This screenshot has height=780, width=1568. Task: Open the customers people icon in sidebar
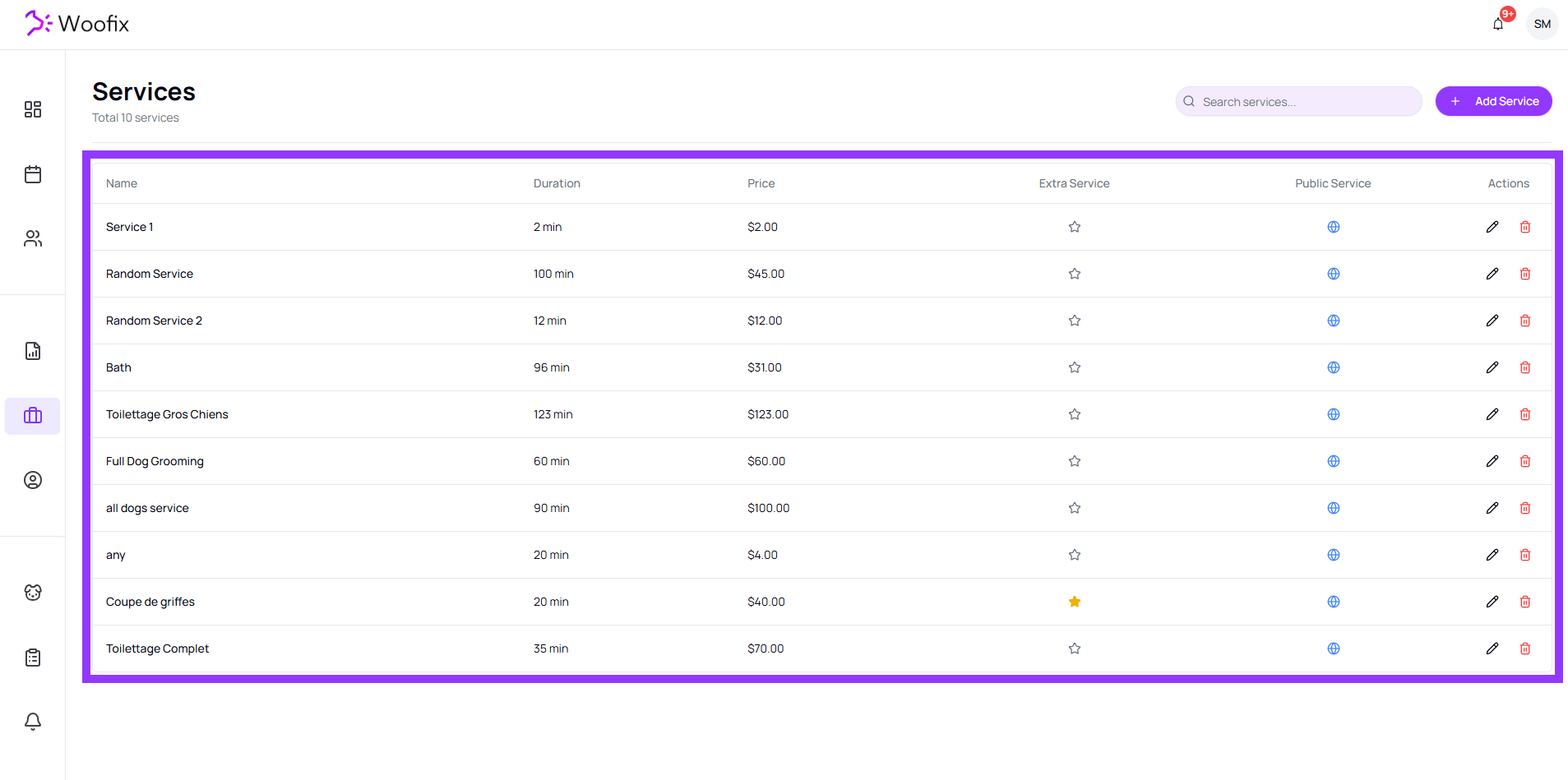(x=33, y=238)
